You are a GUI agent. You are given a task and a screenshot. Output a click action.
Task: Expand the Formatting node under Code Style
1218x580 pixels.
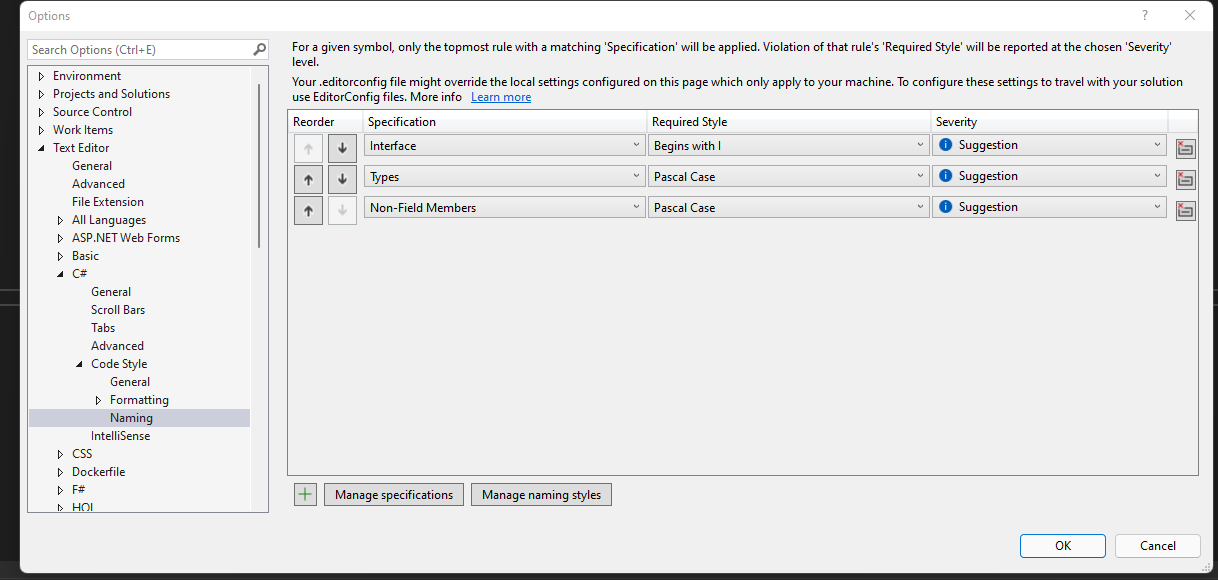[97, 399]
